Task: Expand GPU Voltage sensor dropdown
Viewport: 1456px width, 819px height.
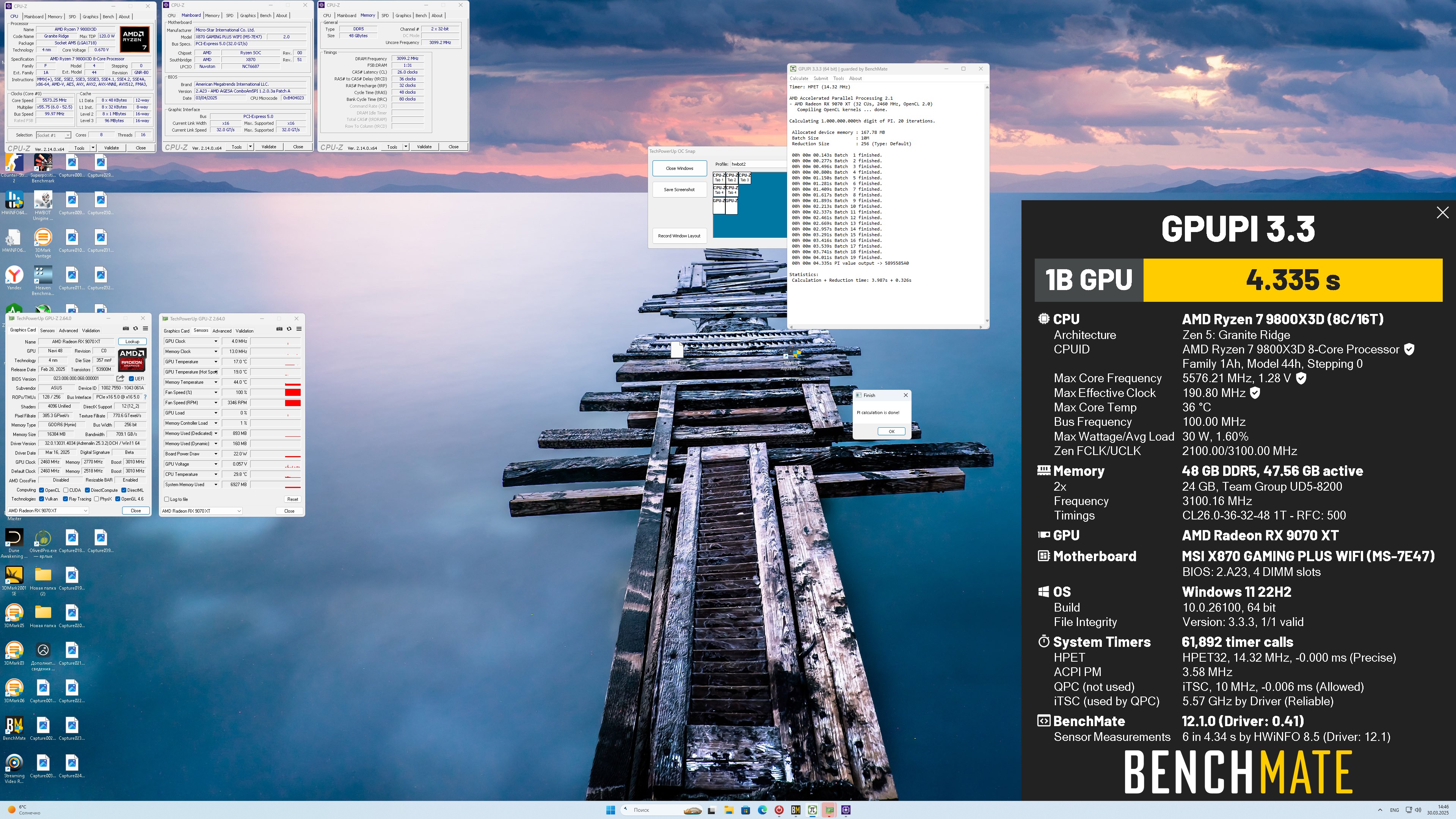Action: tap(215, 464)
